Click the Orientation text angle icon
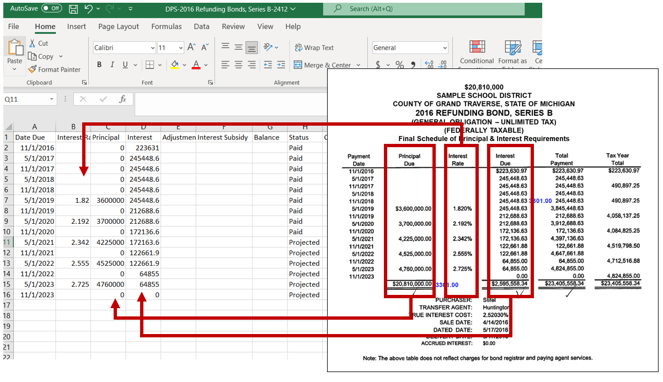Viewport: 663px width, 382px height. (x=268, y=47)
